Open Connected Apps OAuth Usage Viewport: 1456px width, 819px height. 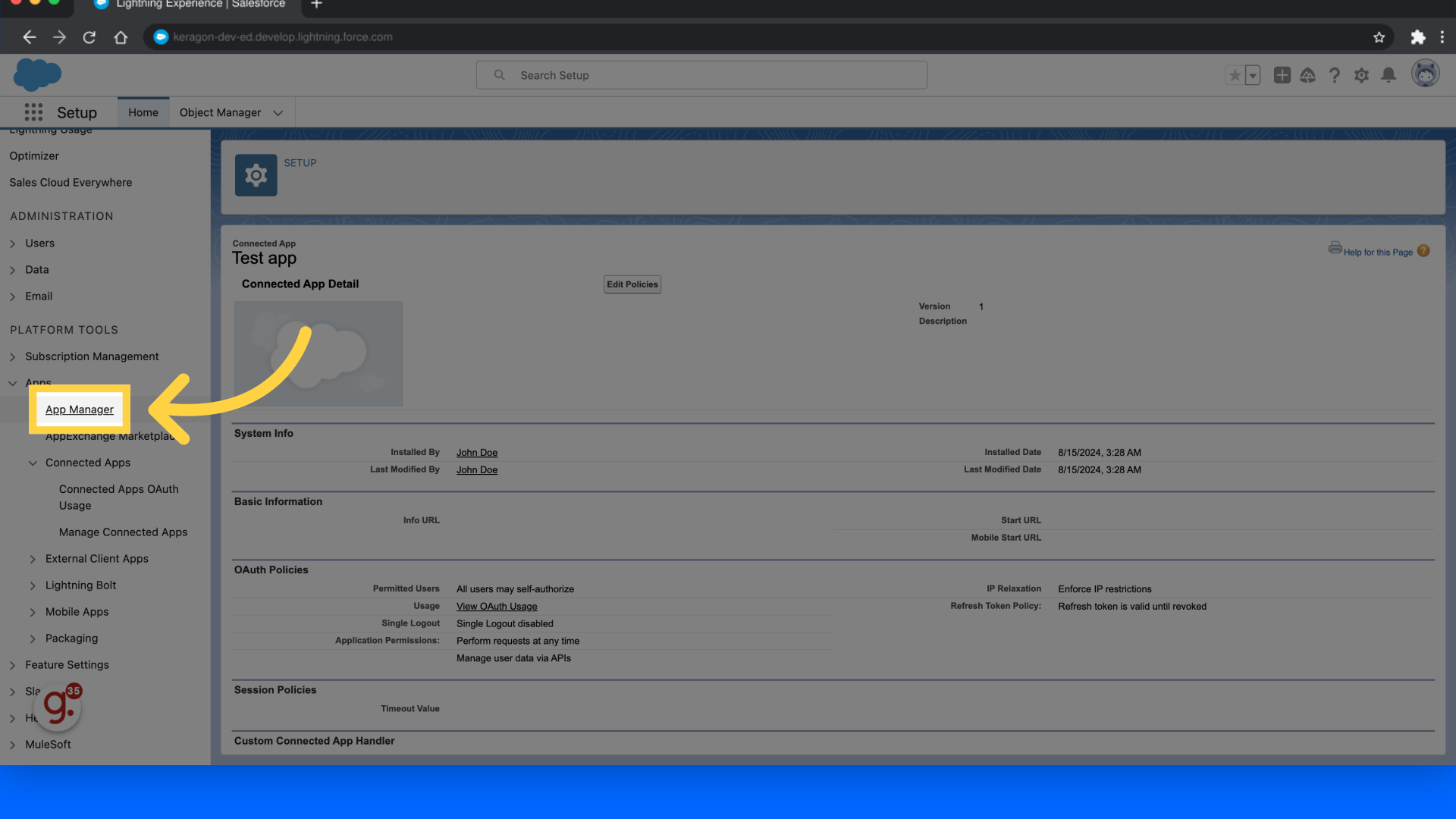(x=119, y=497)
